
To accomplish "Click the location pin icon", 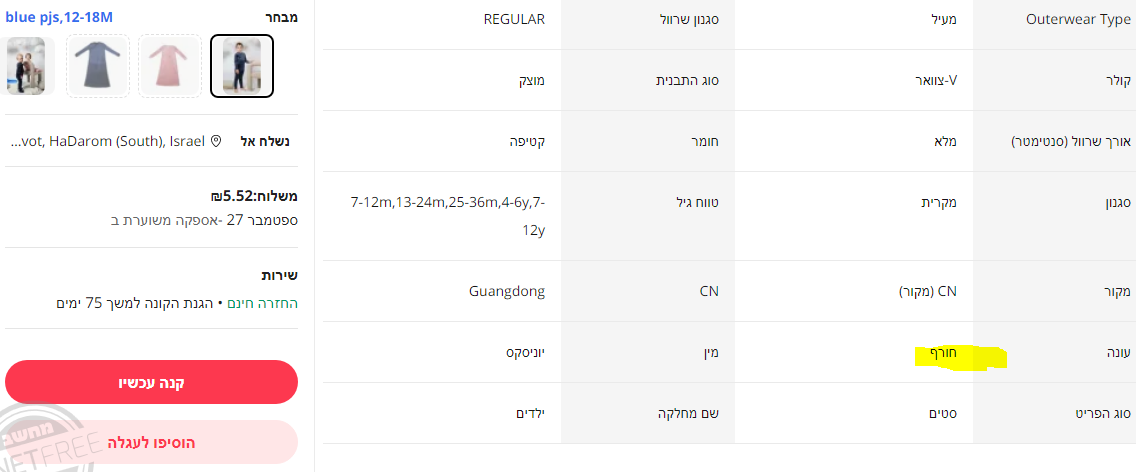I will (215, 142).
